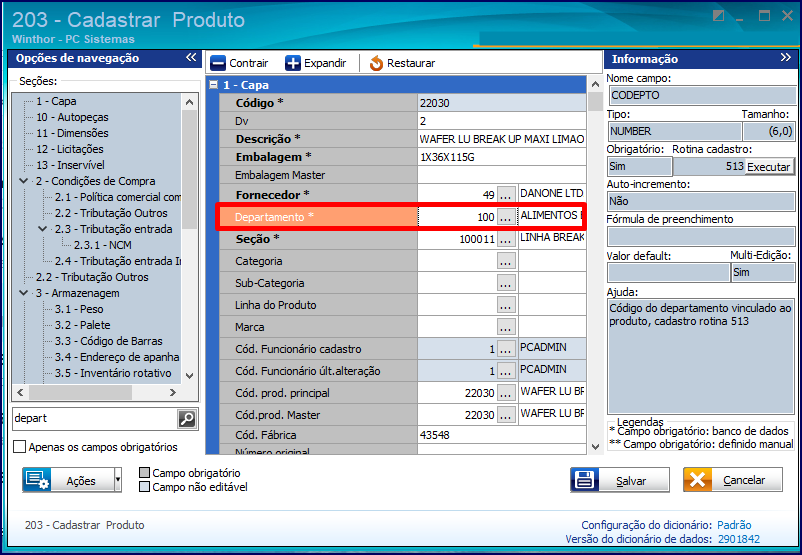Image resolution: width=802 pixels, height=555 pixels.
Task: Click the Embalagem value '1X36X115G'
Action: 502,157
